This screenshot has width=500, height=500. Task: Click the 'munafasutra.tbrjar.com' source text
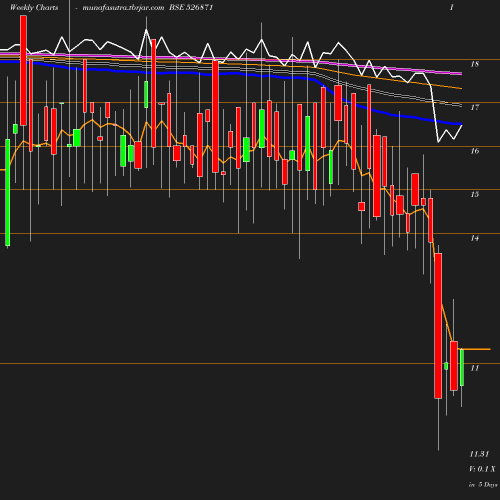123,7
